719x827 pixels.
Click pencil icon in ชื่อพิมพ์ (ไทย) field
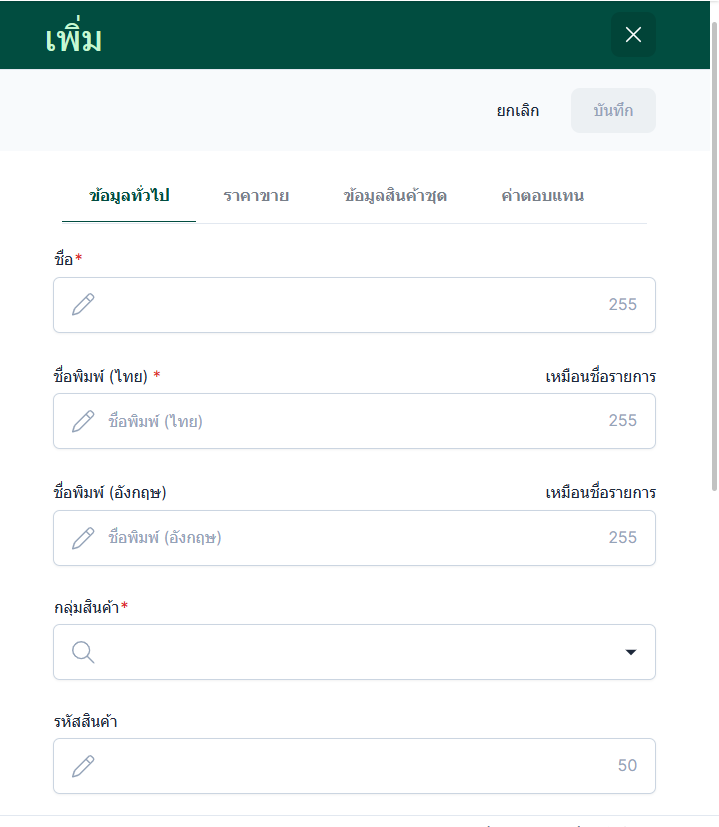(x=83, y=421)
